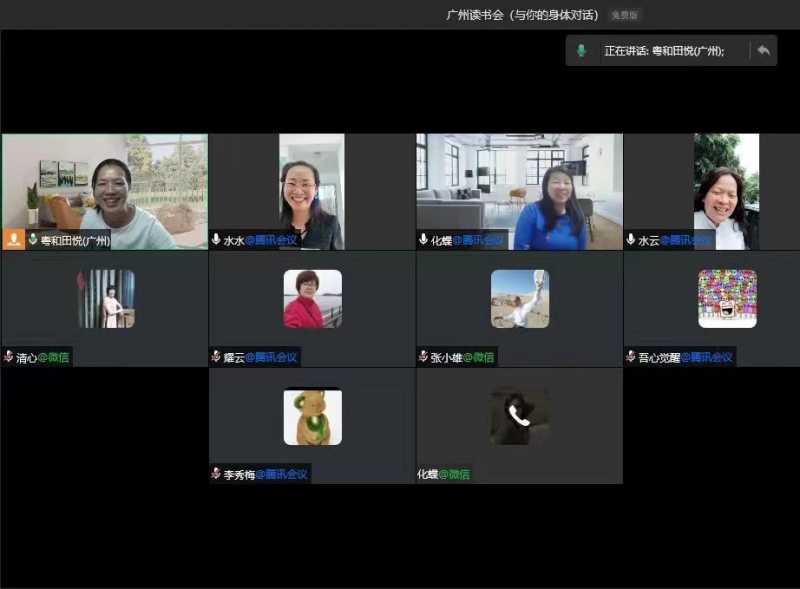The width and height of the screenshot is (800, 589).
Task: Click the reply arrow in the speaking banner
Action: pos(763,50)
